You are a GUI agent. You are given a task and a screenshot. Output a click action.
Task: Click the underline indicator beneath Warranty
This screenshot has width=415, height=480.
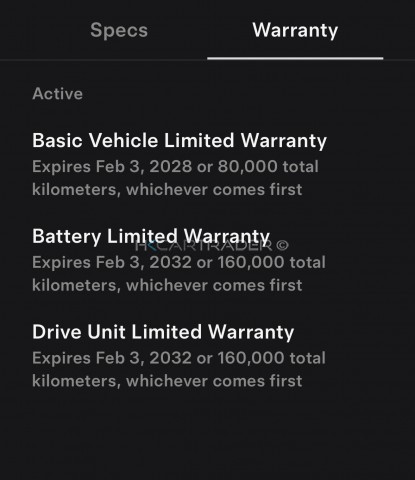[295, 58]
